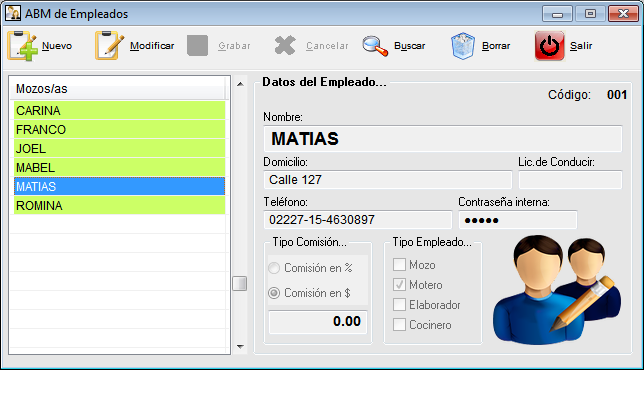
Task: Close the ABM de Empleados window
Action: [623, 14]
